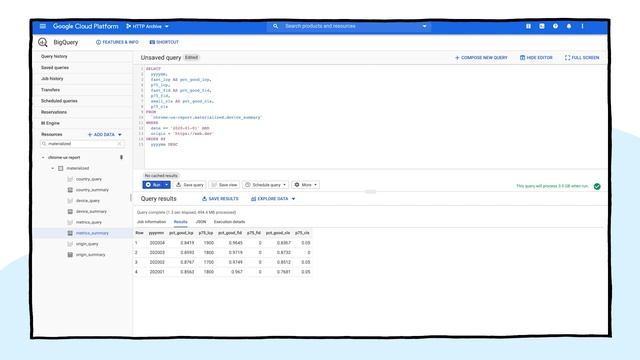Screen dimensions: 640x360
Task: Click the gift icon in the top bar
Action: pyautogui.click(x=528, y=26)
